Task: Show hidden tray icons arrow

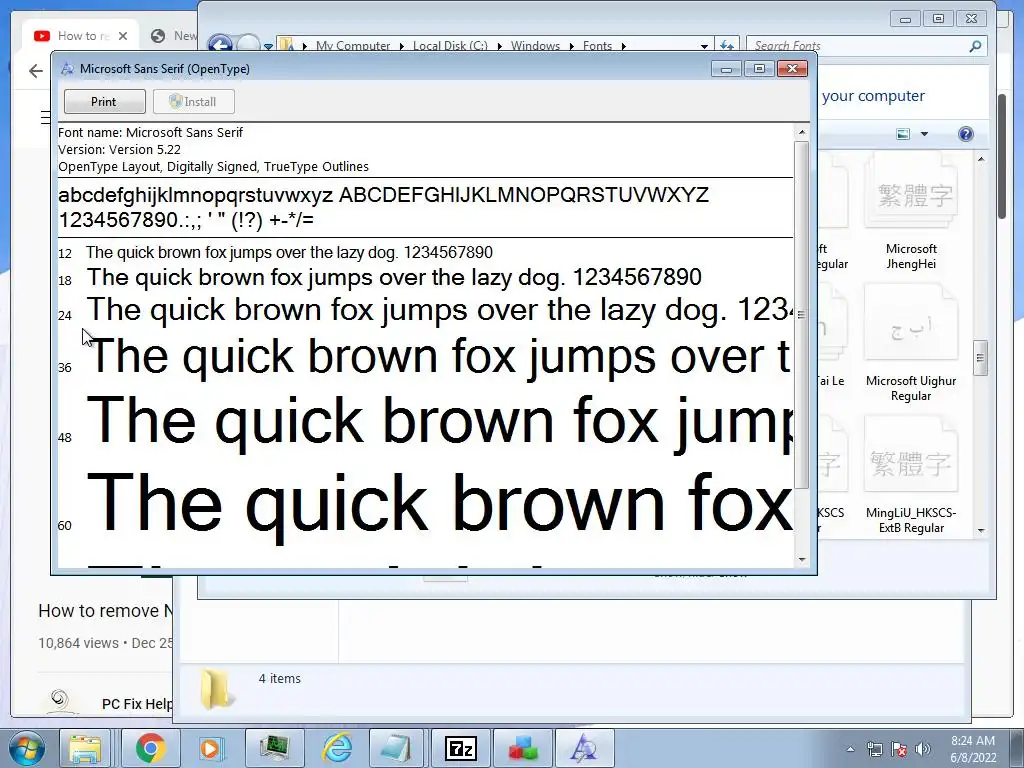Action: [850, 749]
